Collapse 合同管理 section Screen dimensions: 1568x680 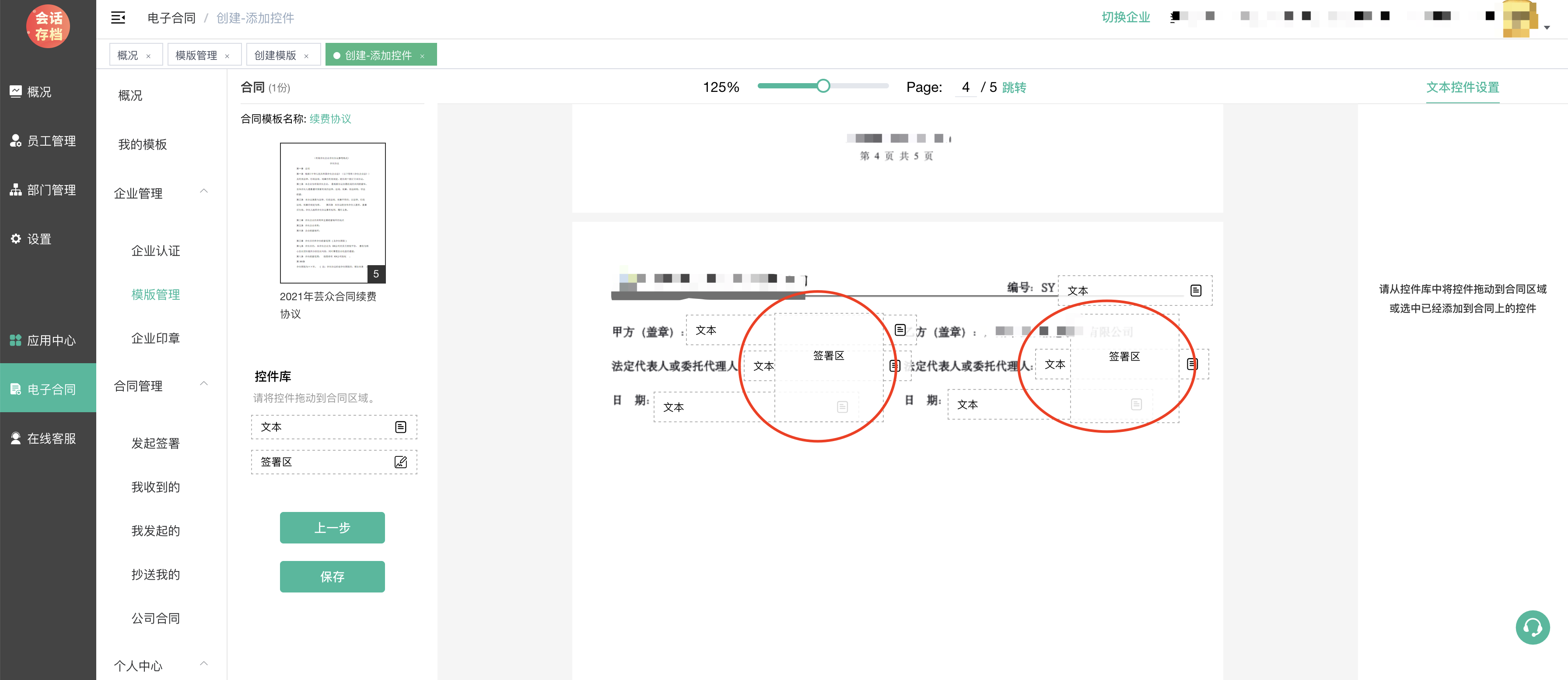(x=204, y=383)
